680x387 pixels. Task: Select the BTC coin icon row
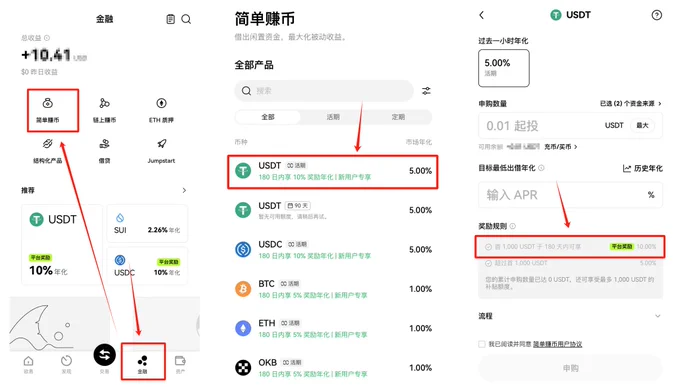(333, 289)
